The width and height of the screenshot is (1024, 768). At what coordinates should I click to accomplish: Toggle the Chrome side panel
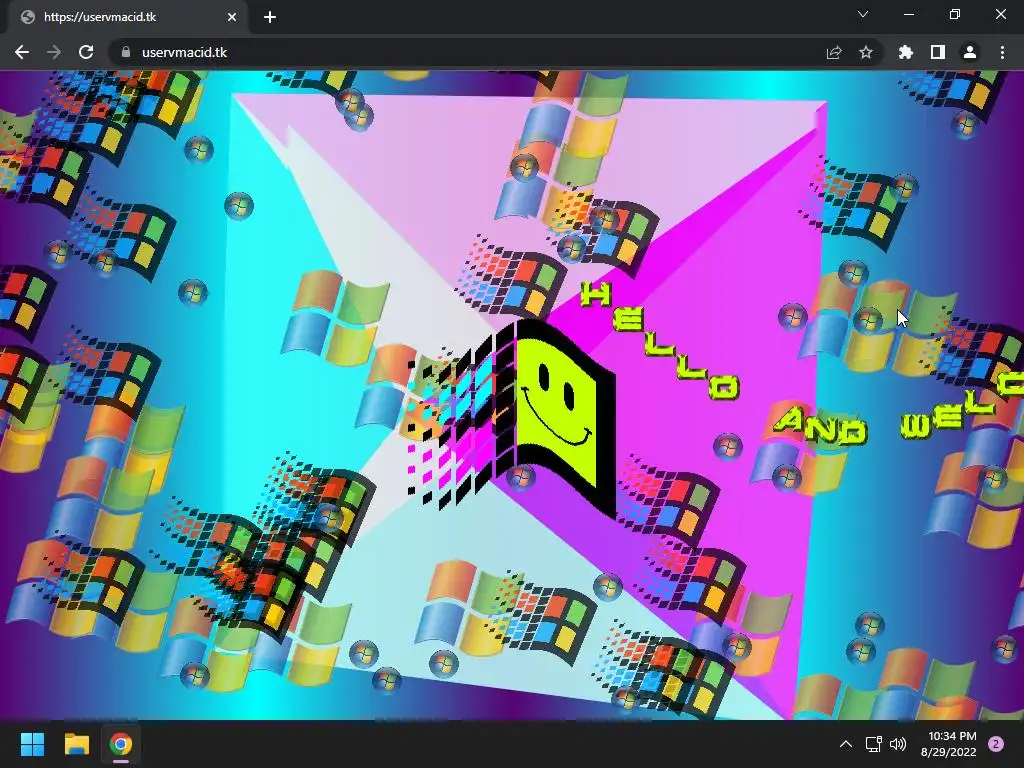[x=938, y=52]
